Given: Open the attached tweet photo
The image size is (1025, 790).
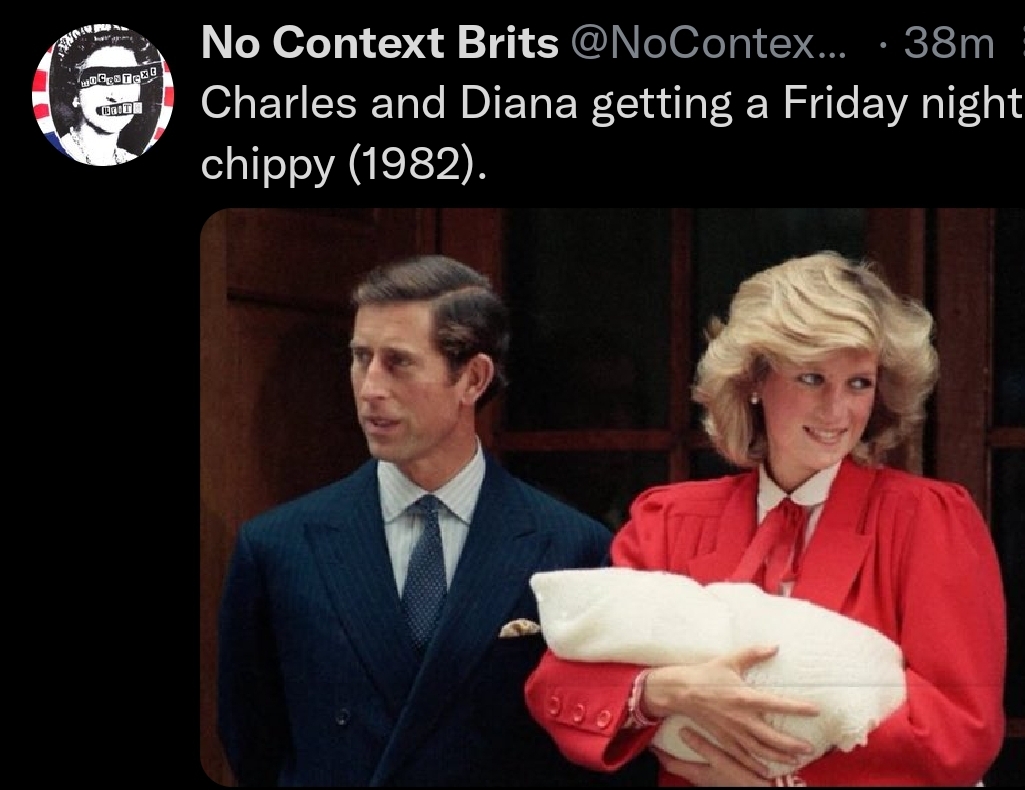Looking at the screenshot, I should (613, 497).
